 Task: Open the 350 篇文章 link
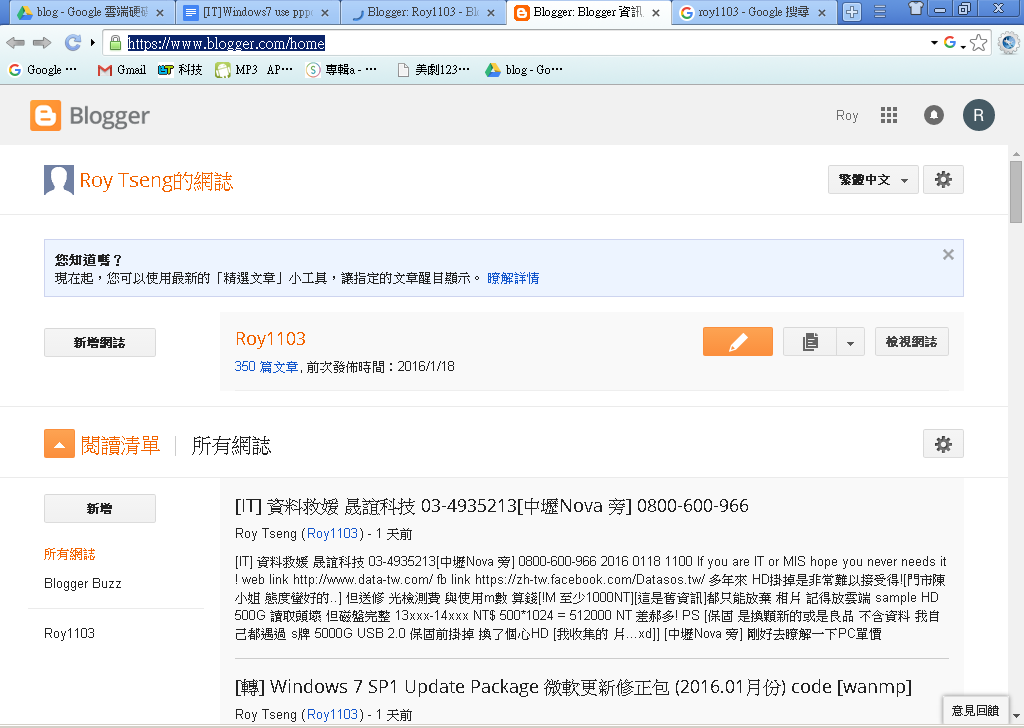click(x=266, y=367)
